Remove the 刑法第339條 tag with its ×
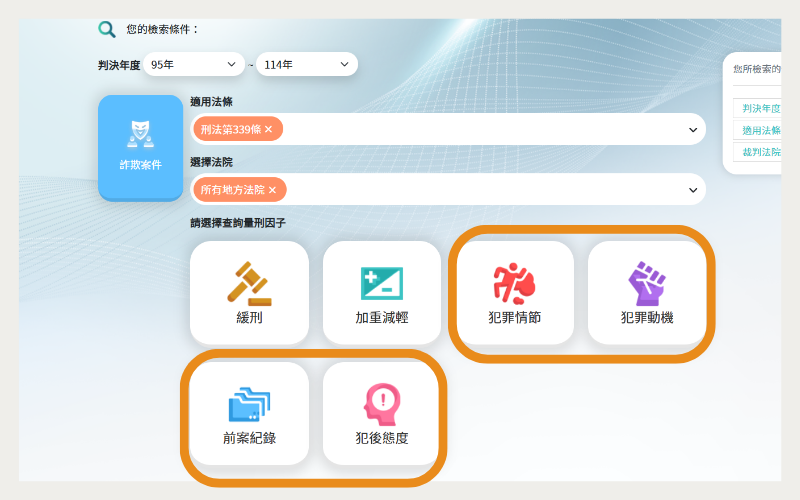800x500 pixels. (268, 130)
